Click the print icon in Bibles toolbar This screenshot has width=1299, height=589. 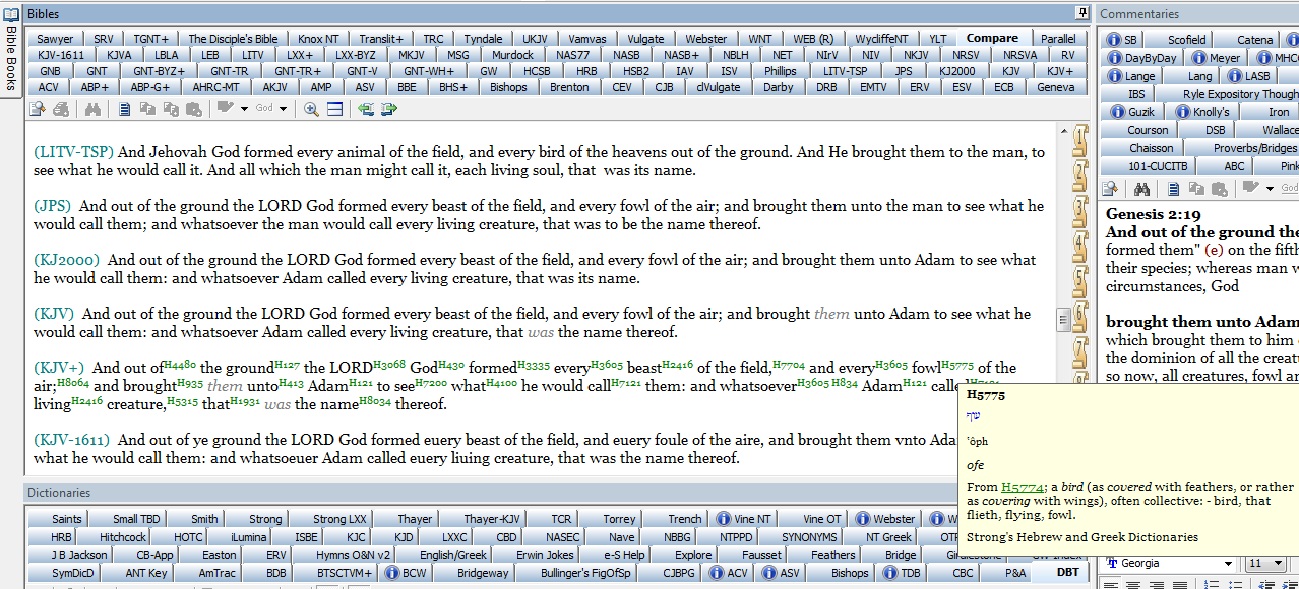[62, 109]
